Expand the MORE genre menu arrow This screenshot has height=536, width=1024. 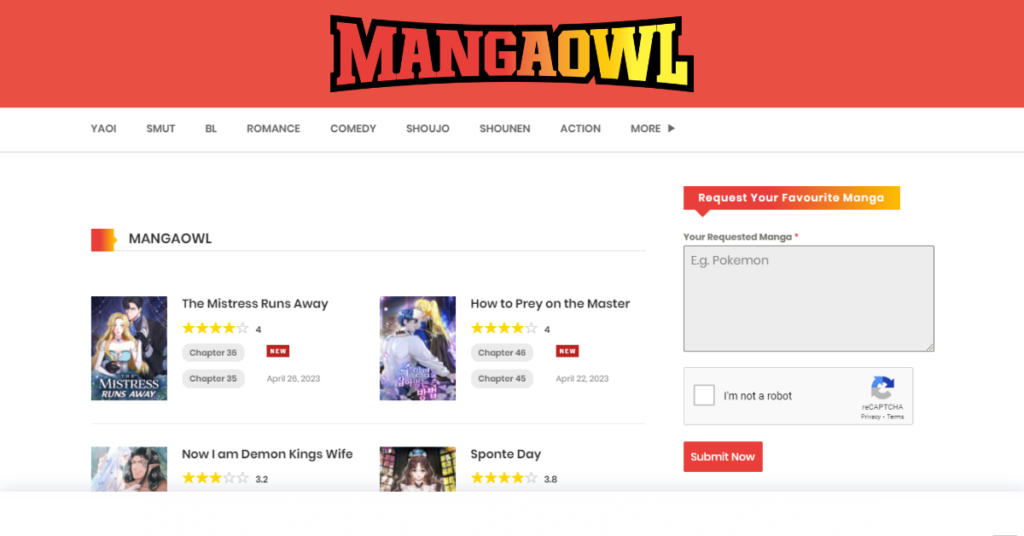pyautogui.click(x=671, y=129)
